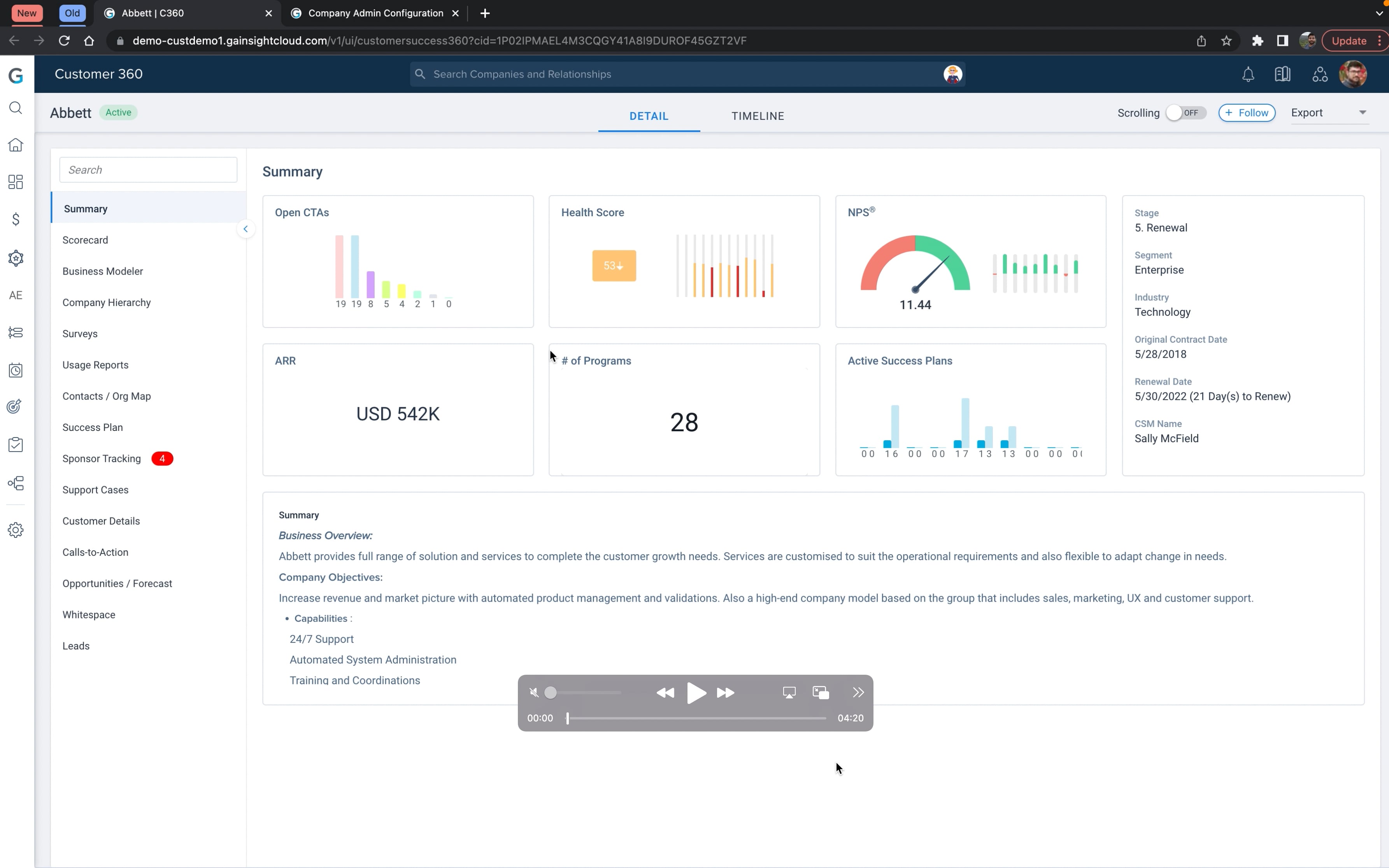The width and height of the screenshot is (1389, 868).
Task: Select the home icon in left sidebar
Action: coord(16,145)
